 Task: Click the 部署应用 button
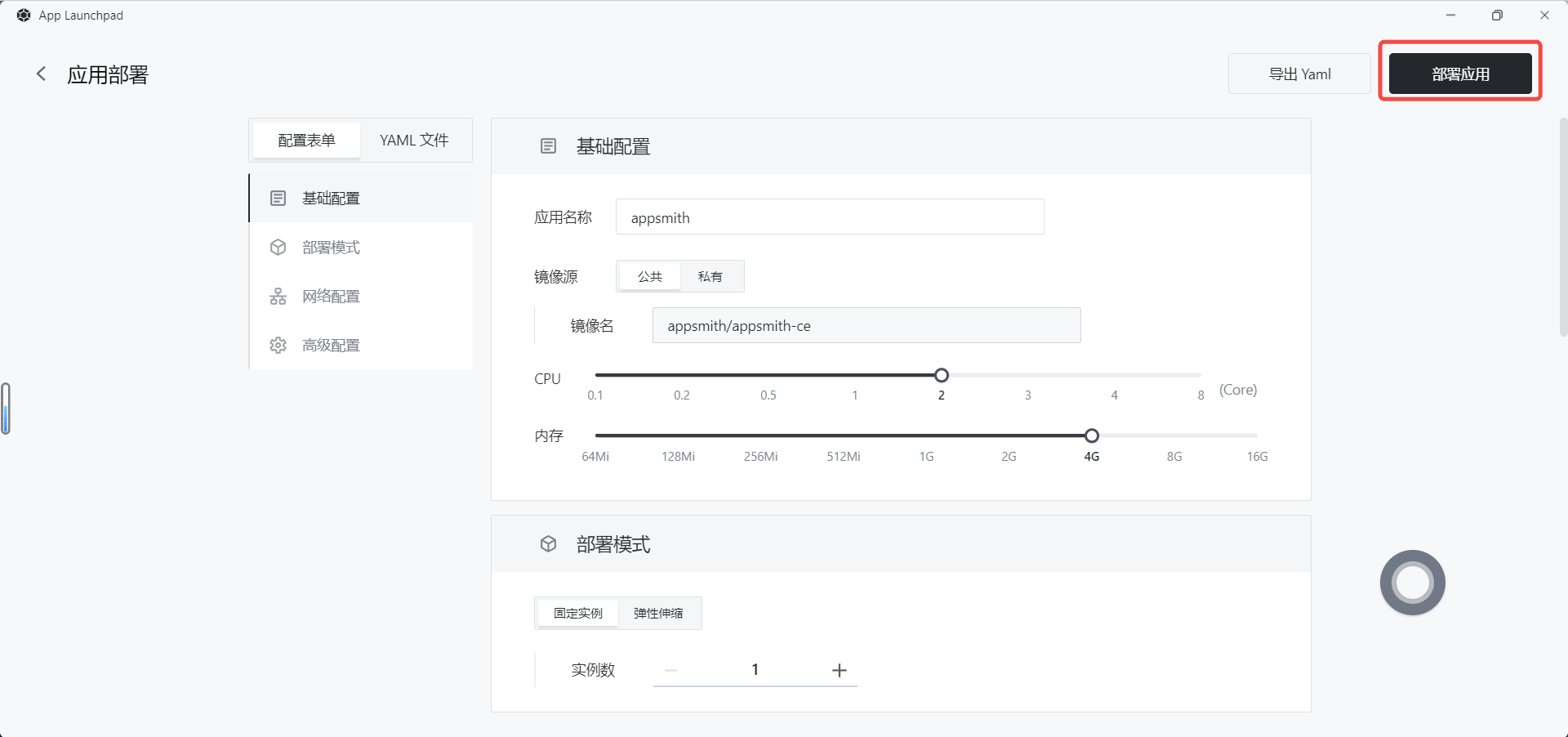1459,74
